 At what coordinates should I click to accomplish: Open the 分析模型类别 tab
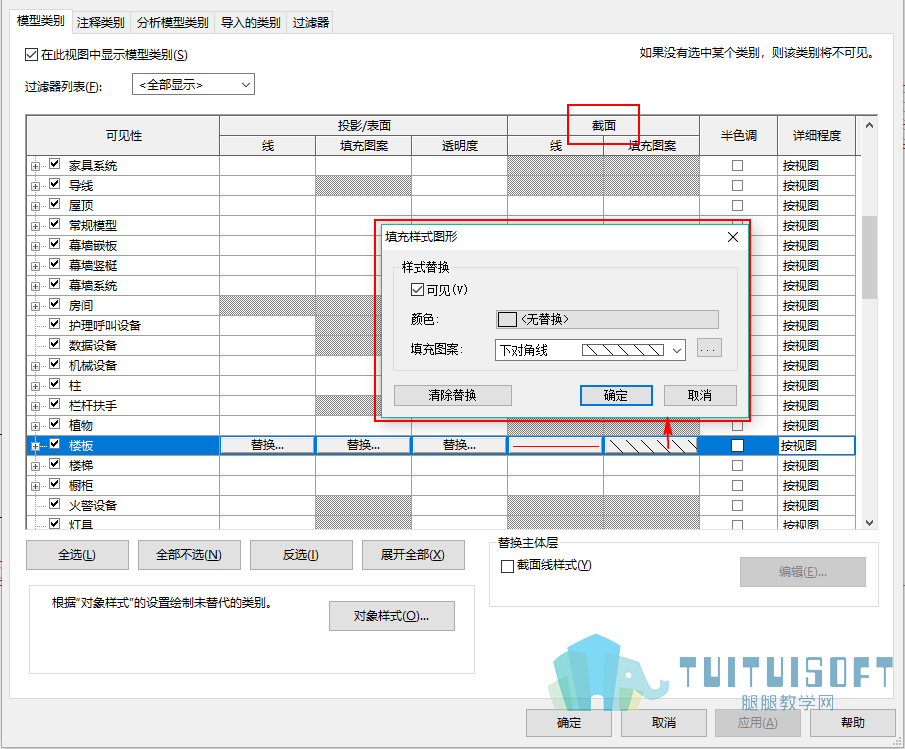click(173, 23)
